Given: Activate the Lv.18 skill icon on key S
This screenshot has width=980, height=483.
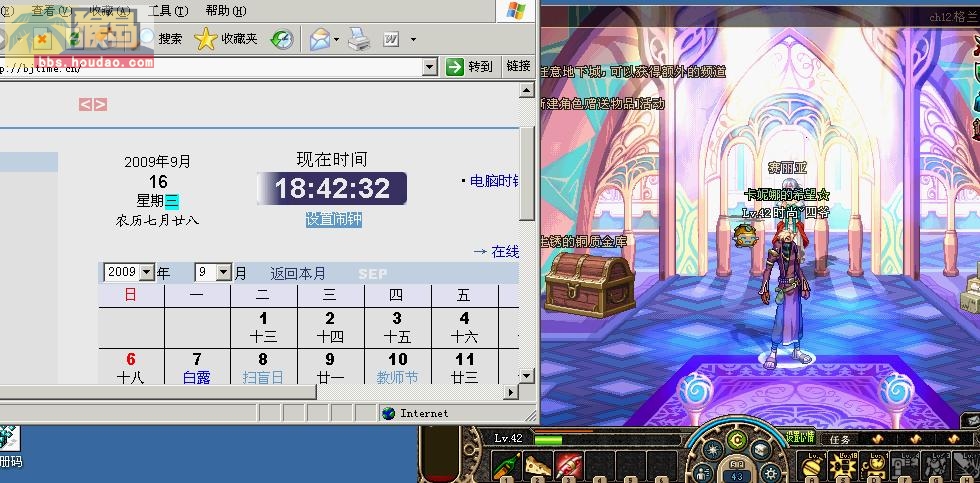Looking at the screenshot, I should coord(844,465).
